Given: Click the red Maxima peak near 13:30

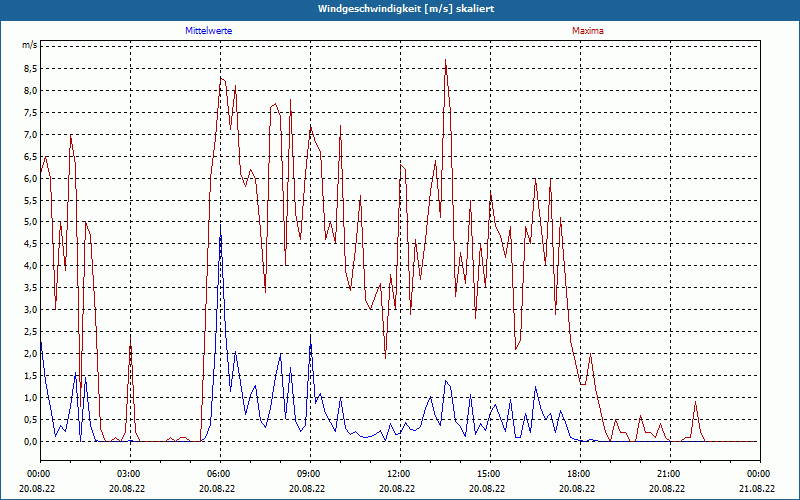Looking at the screenshot, I should click(x=445, y=60).
